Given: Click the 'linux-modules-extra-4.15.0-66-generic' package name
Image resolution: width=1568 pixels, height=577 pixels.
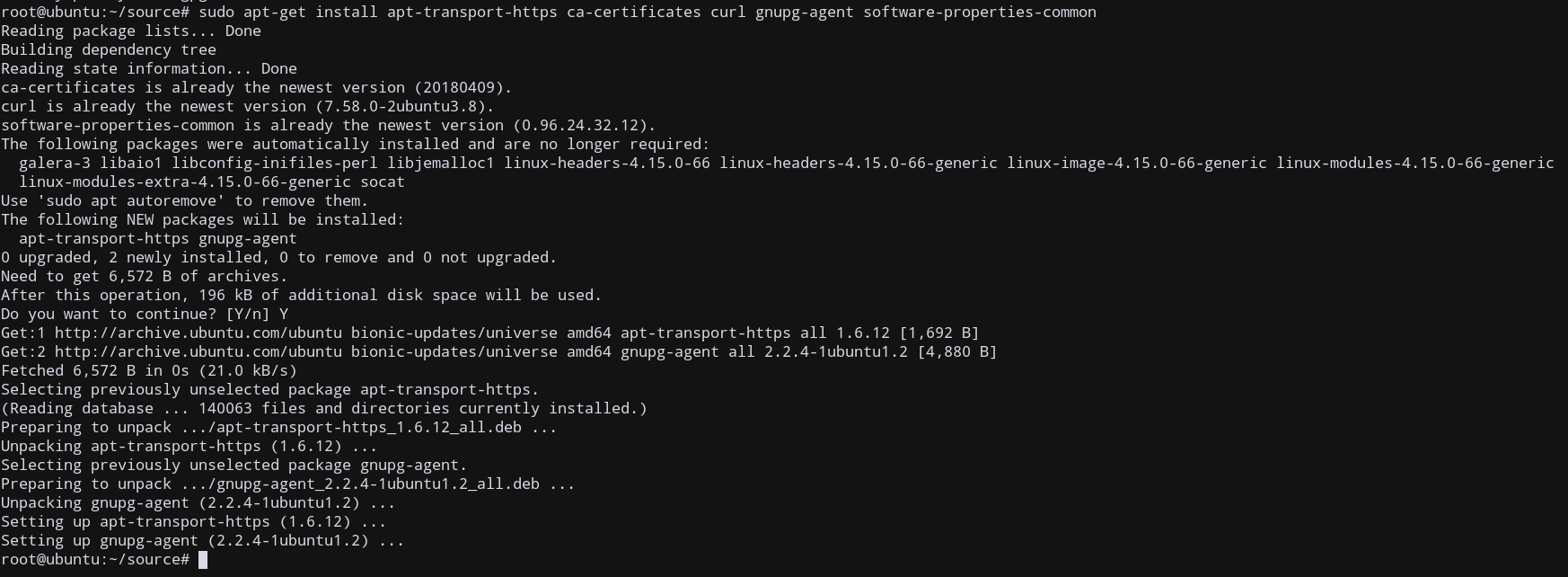Looking at the screenshot, I should pos(185,182).
